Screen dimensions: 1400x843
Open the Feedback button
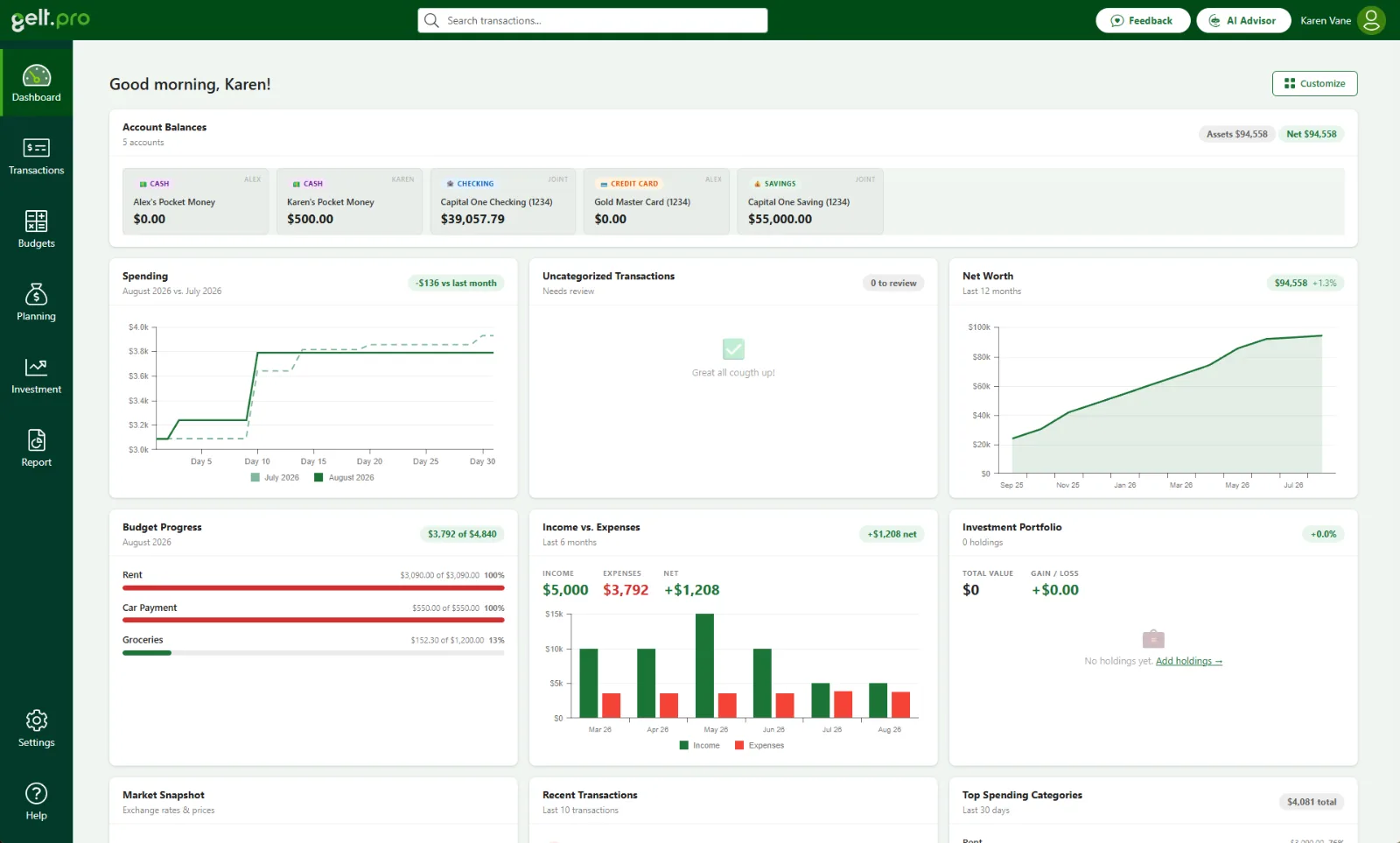click(1143, 20)
